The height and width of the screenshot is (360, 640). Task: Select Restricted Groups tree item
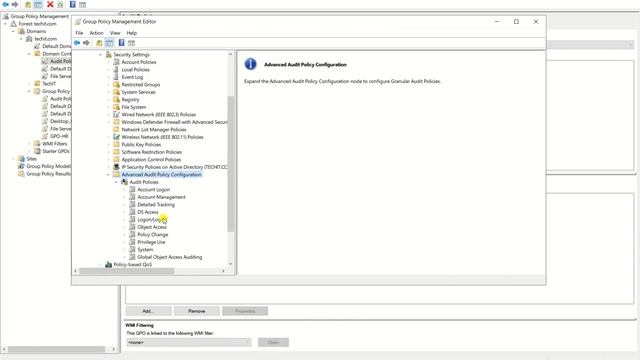point(140,84)
